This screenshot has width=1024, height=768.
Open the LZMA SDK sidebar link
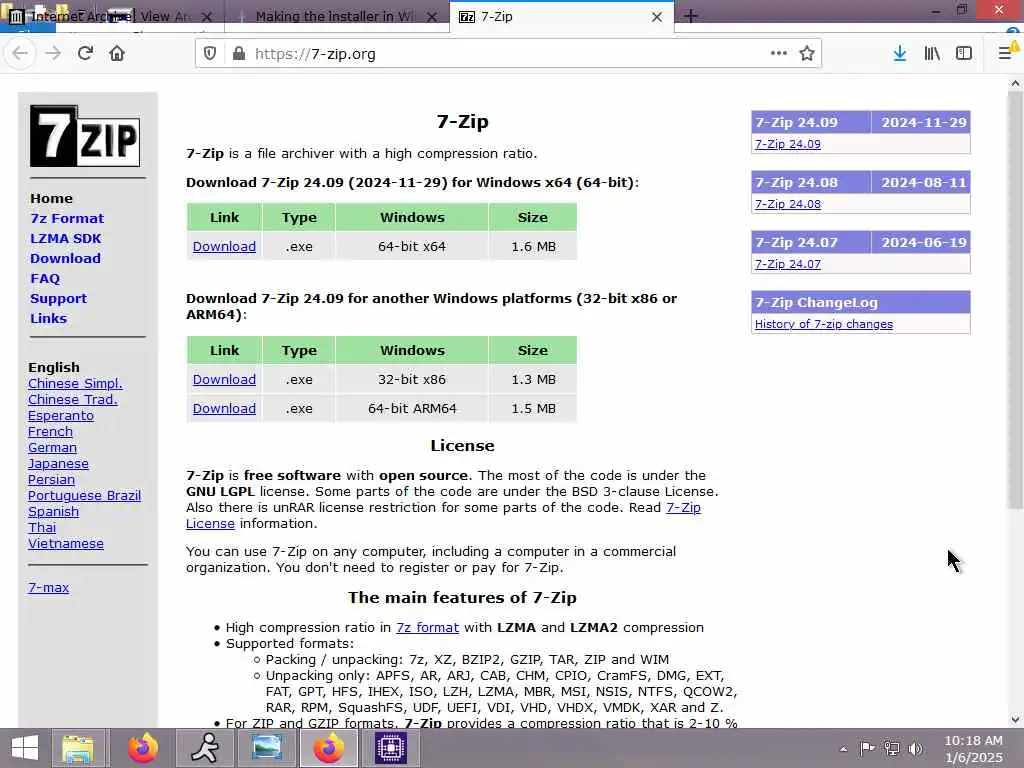point(65,238)
